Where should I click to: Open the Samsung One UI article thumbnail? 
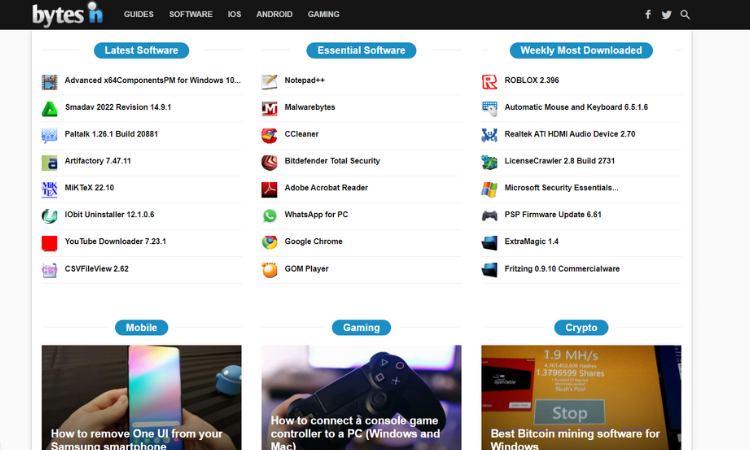142,397
